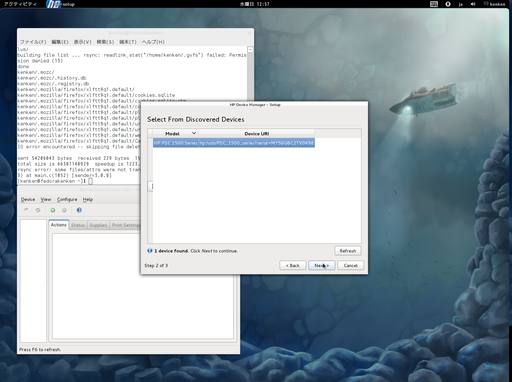Sort by the Model column dropdown arrow
Viewport: 512px width, 382px height.
pyautogui.click(x=194, y=133)
